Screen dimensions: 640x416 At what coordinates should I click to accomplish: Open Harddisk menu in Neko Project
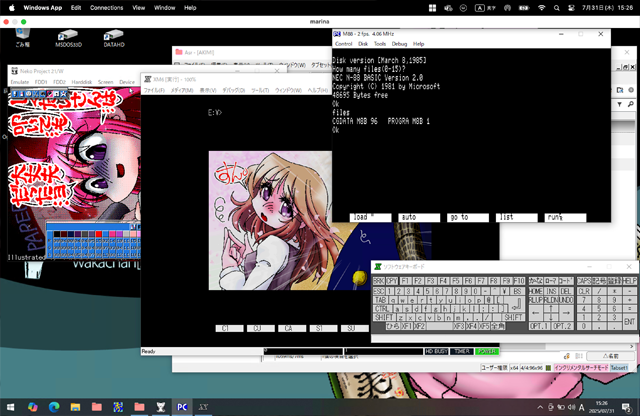[x=82, y=82]
